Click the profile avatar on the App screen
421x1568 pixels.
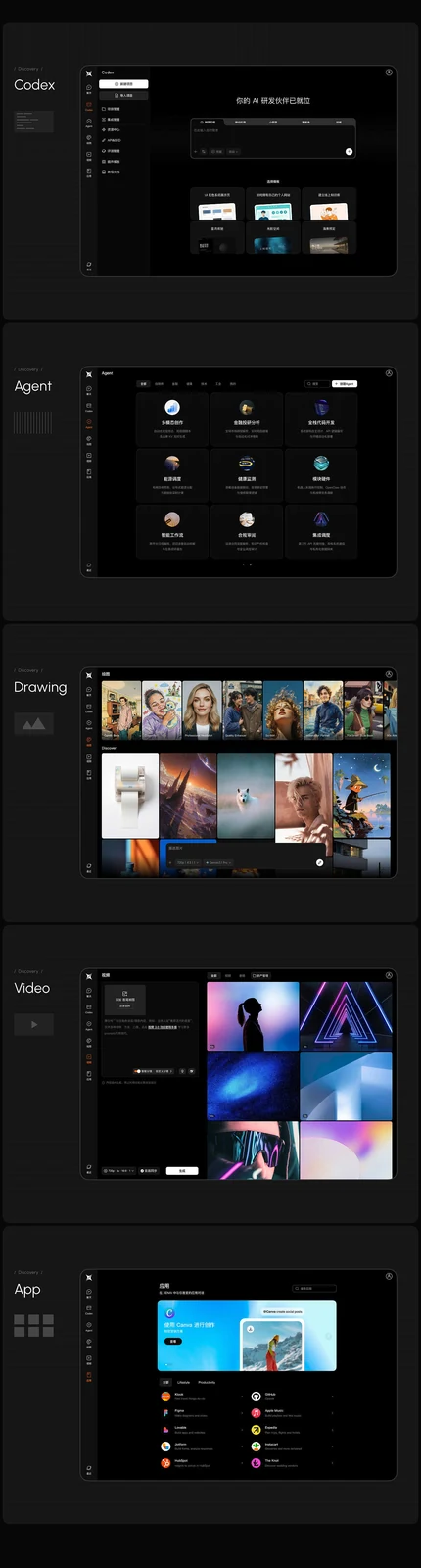389,1276
